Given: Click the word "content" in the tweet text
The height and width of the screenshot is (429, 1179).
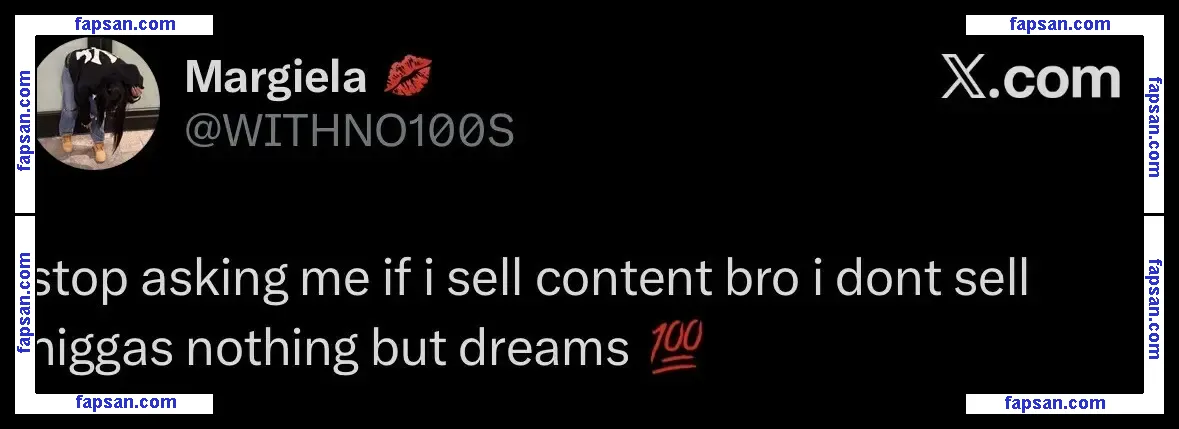Looking at the screenshot, I should (624, 278).
